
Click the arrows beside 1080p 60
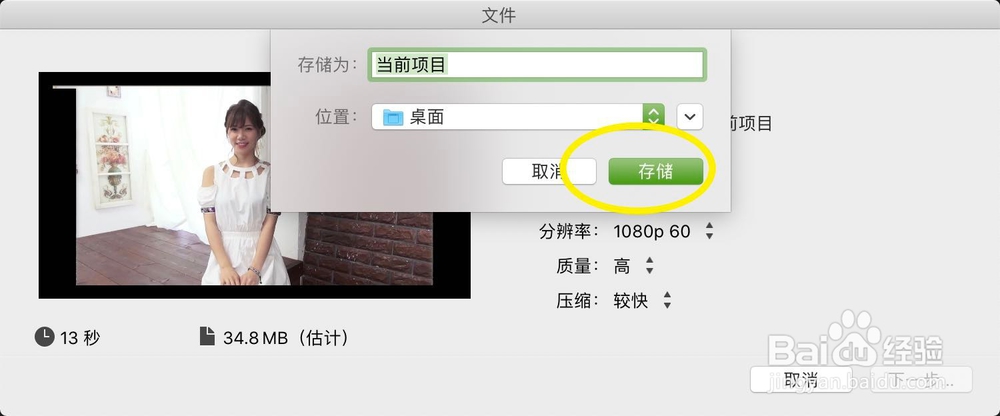[x=709, y=232]
